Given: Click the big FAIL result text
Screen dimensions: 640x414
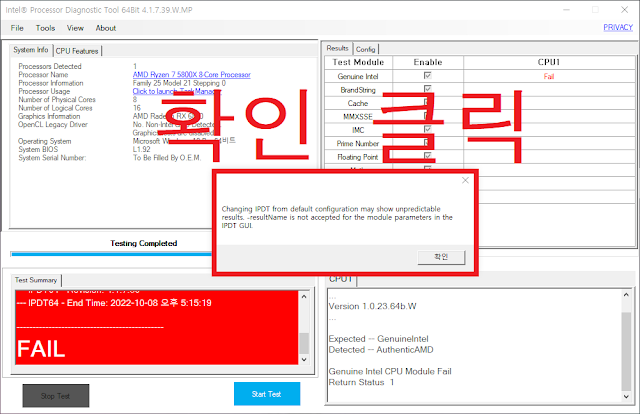Looking at the screenshot, I should coord(41,349).
